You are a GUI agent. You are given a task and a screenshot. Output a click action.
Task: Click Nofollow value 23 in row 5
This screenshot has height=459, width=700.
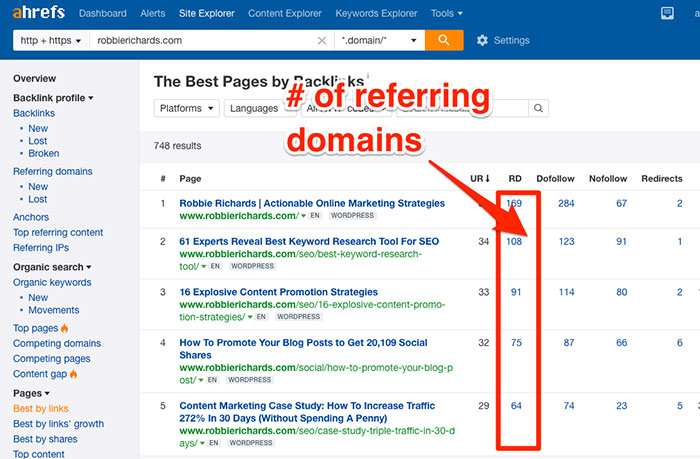[x=622, y=406]
